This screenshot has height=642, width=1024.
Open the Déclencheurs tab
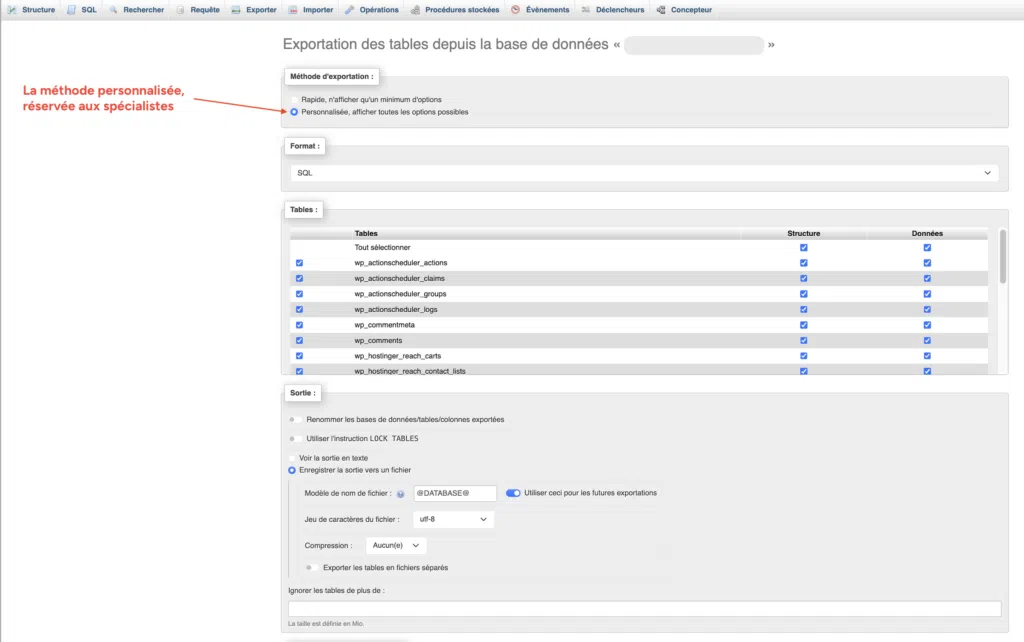[x=613, y=10]
